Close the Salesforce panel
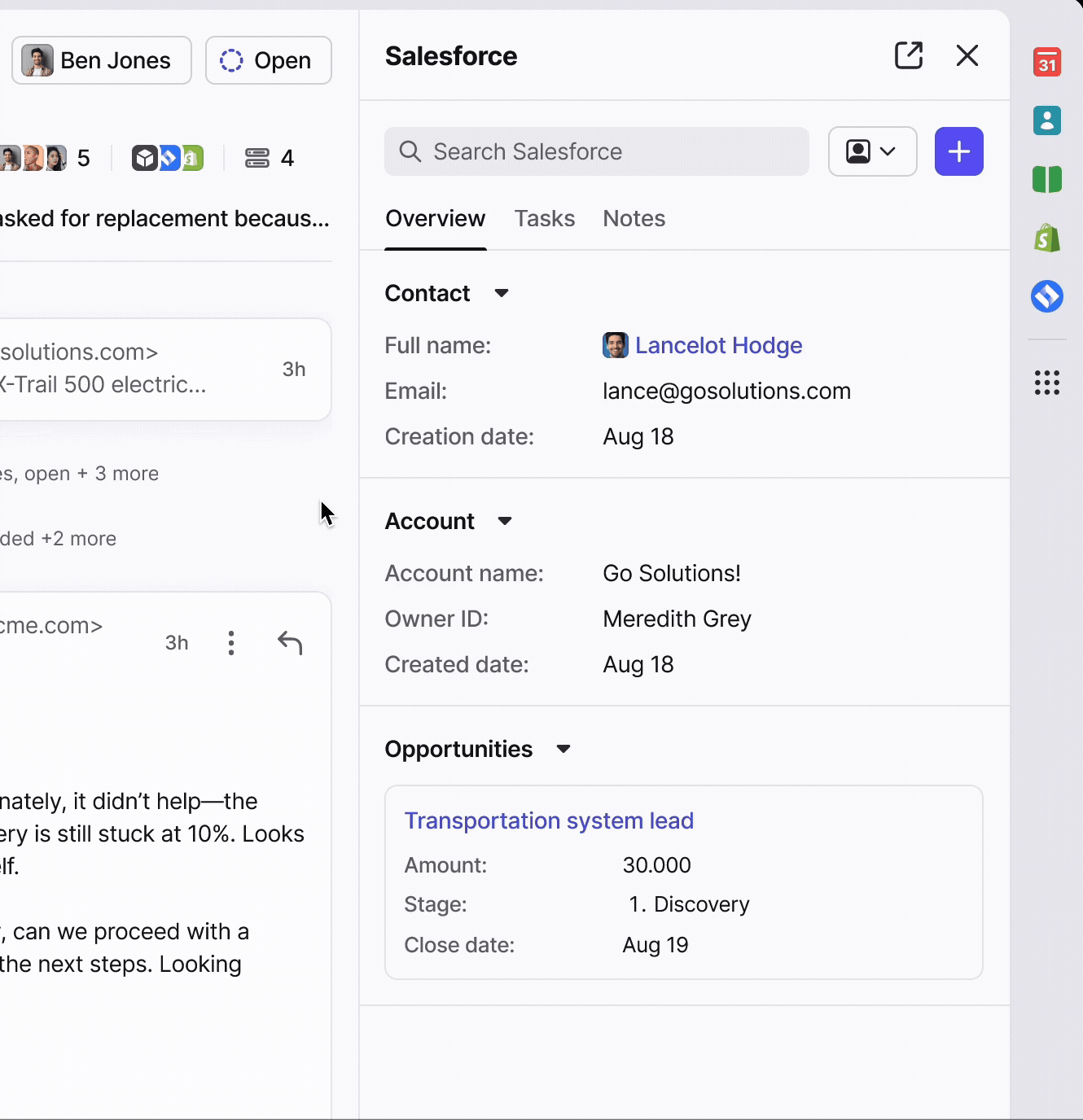1083x1120 pixels. [x=967, y=56]
